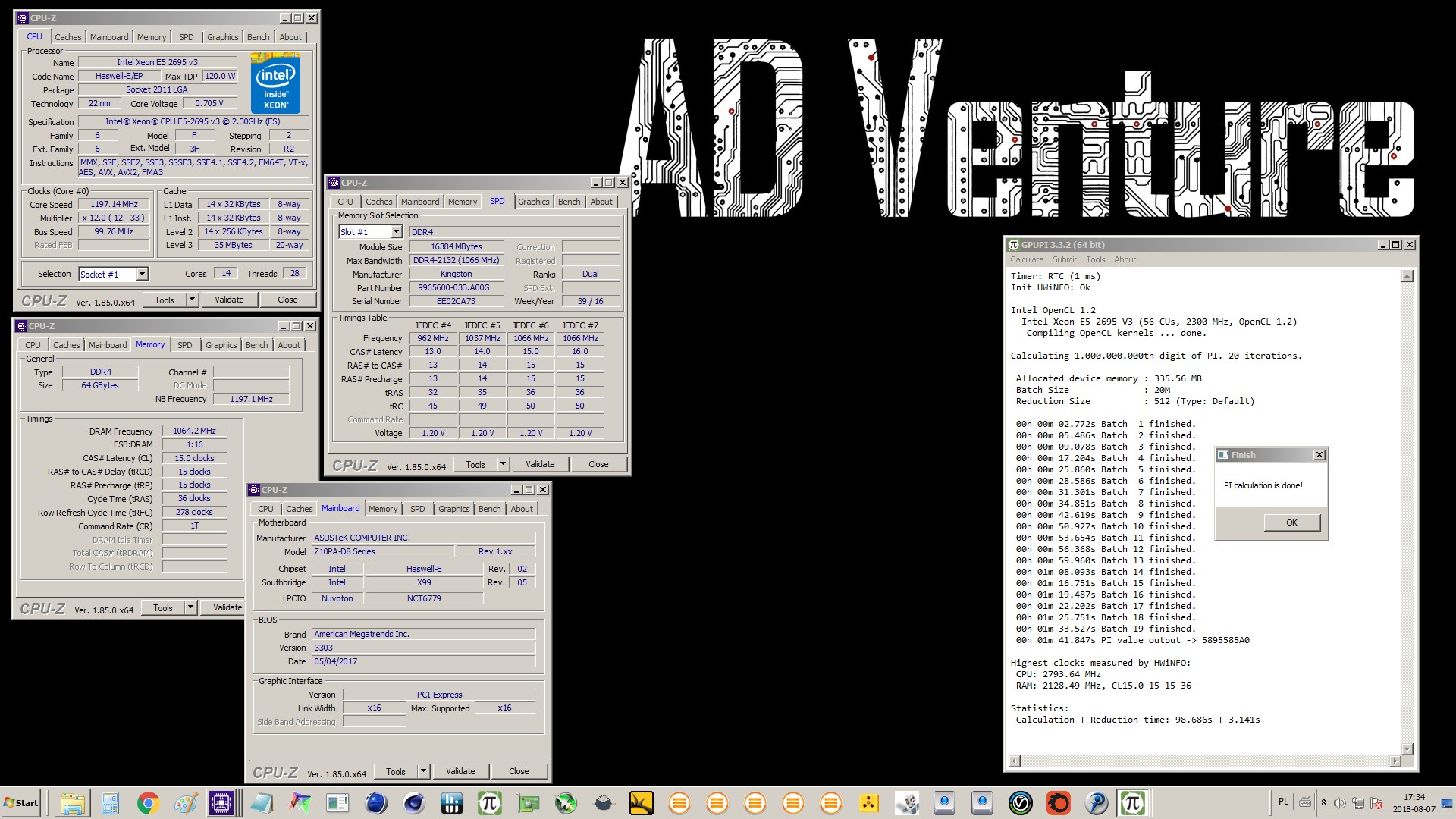1456x819 pixels.
Task: Click the clock showing 17:34
Action: (1414, 797)
